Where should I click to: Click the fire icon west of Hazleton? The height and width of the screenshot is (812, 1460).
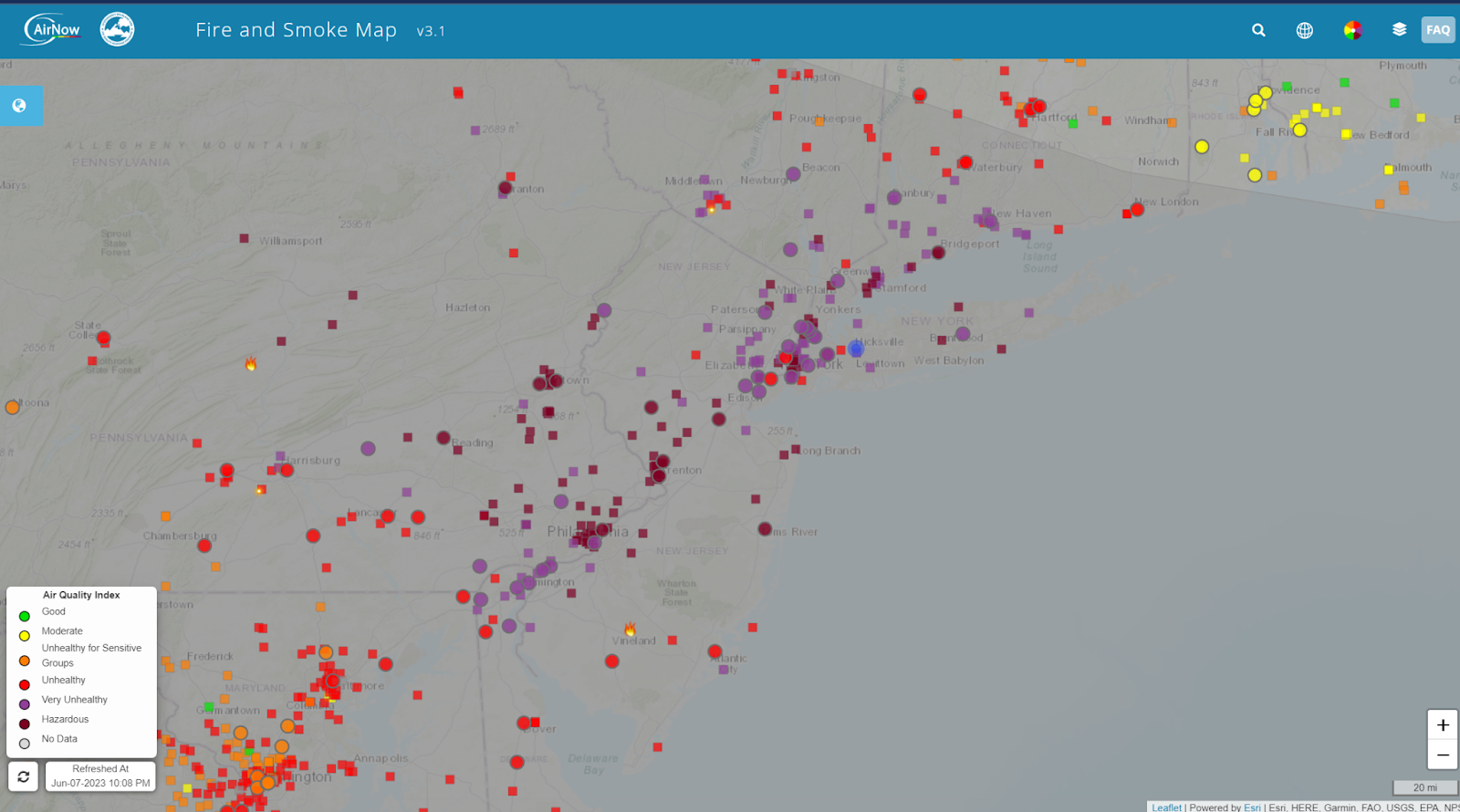[250, 364]
